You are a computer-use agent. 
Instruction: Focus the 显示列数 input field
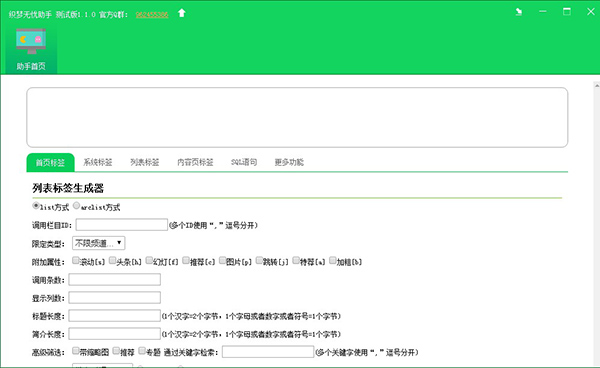114,298
